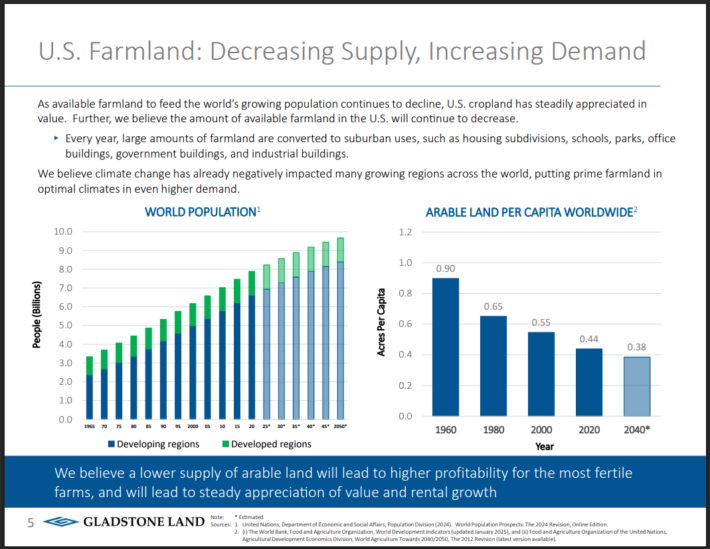Click the slide page number 5
Screen dimensions: 710x549
[x=30, y=522]
